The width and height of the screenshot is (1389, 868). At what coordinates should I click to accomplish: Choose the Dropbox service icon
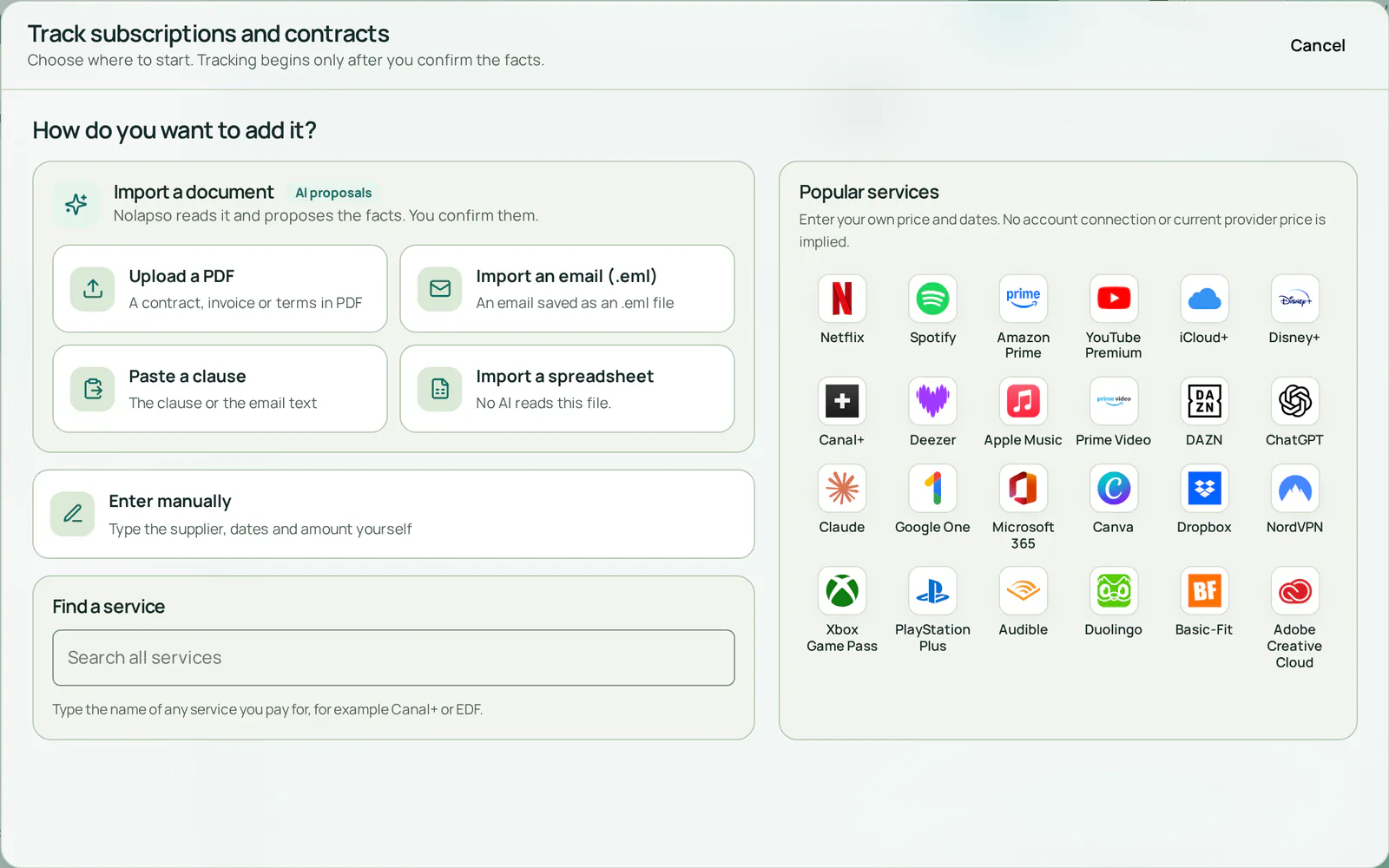click(1204, 488)
